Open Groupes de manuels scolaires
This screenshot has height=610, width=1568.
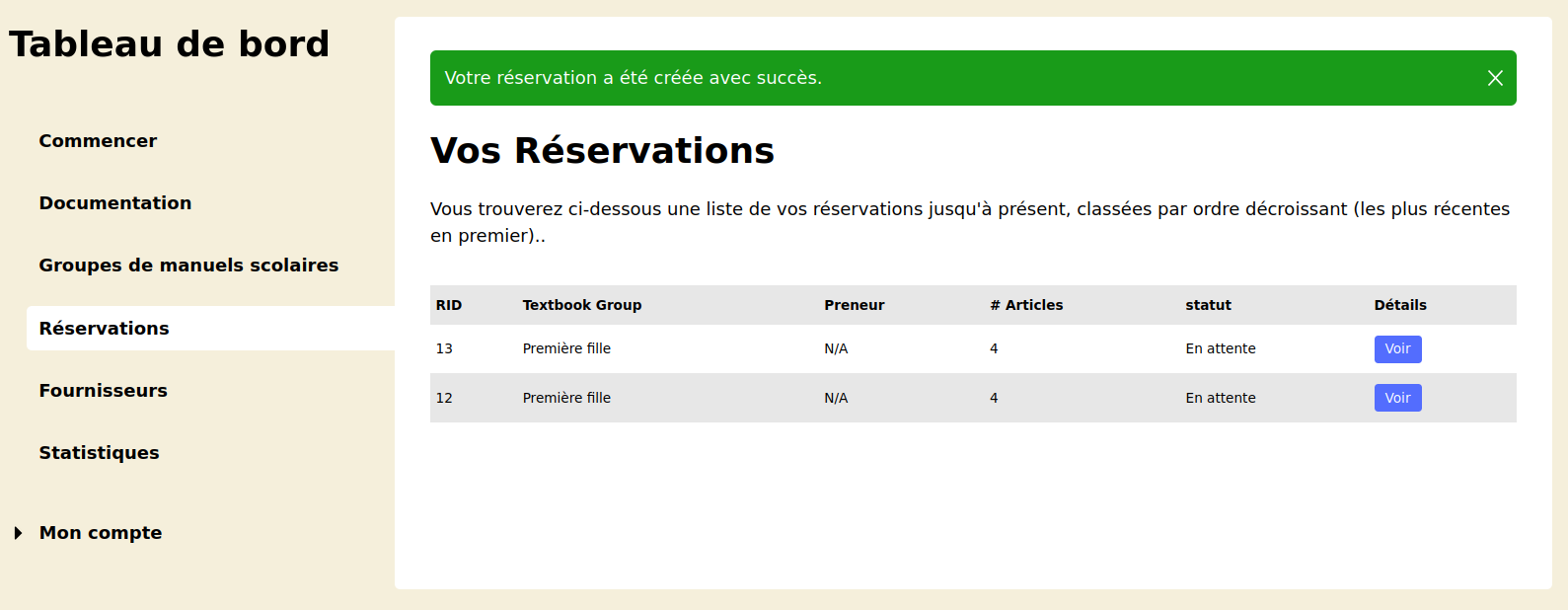click(188, 266)
